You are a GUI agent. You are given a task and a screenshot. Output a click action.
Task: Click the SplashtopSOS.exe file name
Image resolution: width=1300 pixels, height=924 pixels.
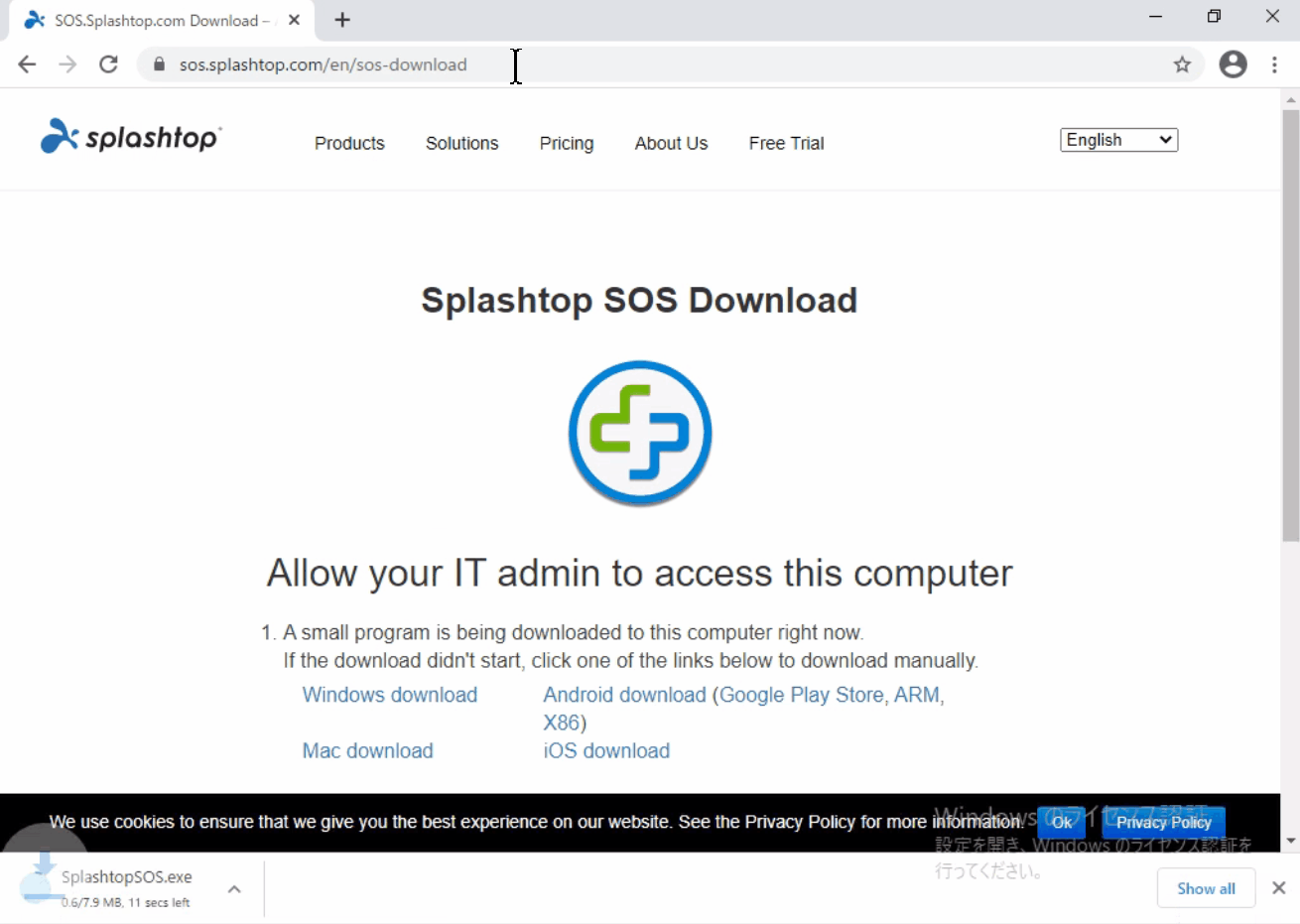point(127,876)
